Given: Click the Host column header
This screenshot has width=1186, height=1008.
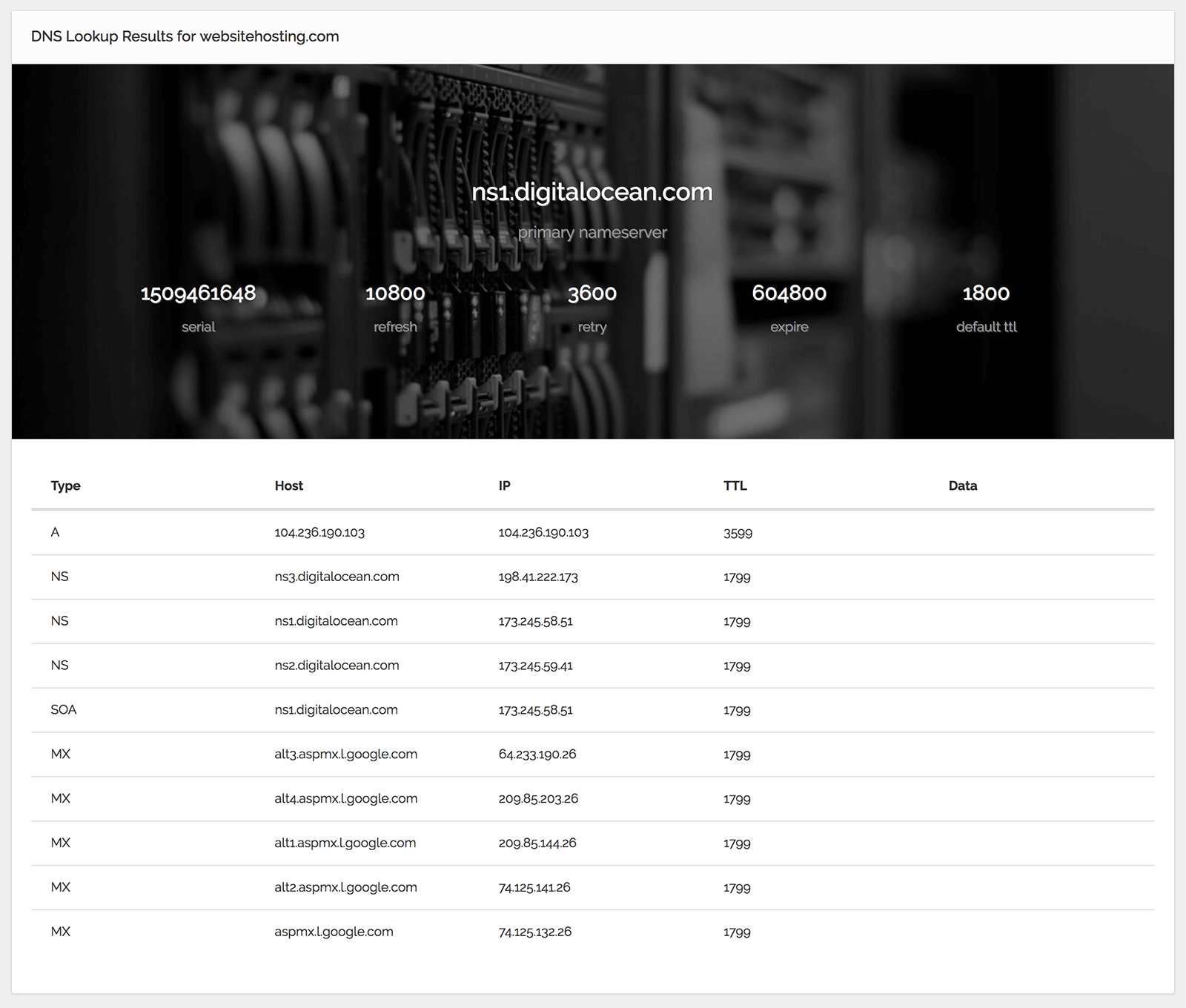Looking at the screenshot, I should click(288, 486).
